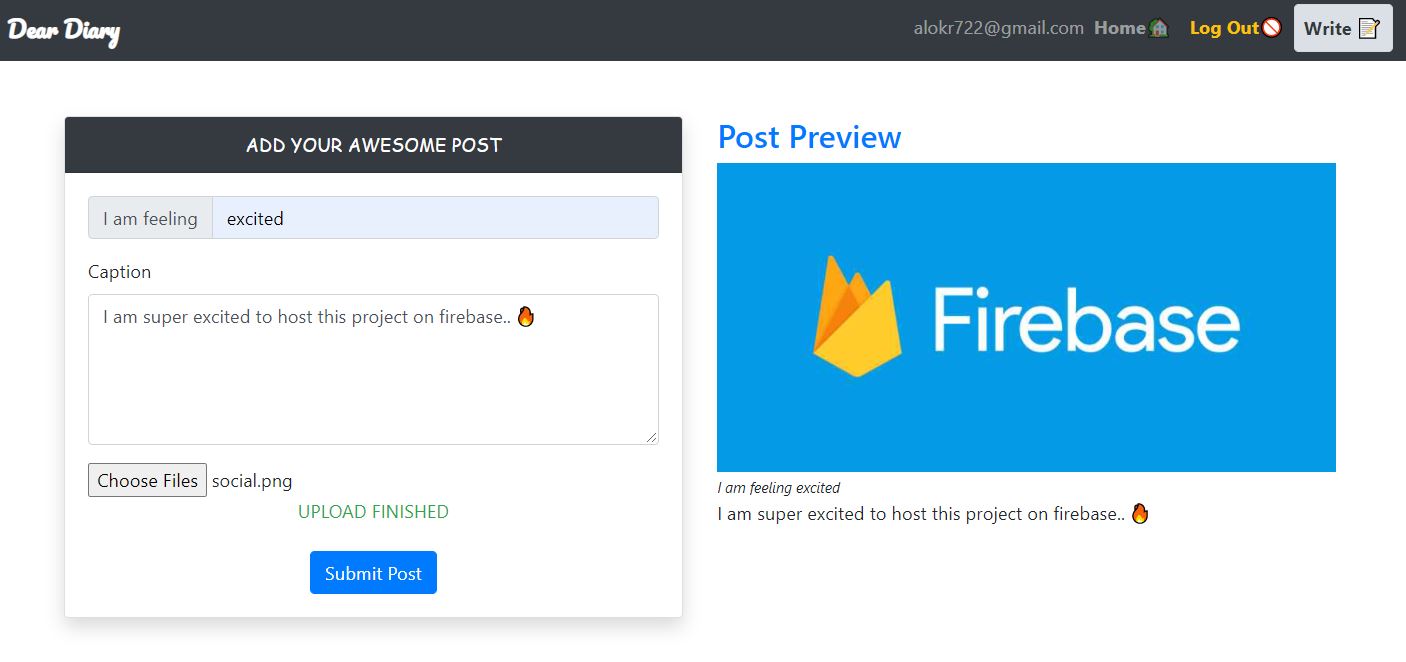Go to the Home nav link
Image resolution: width=1406 pixels, height=662 pixels.
pos(1131,28)
